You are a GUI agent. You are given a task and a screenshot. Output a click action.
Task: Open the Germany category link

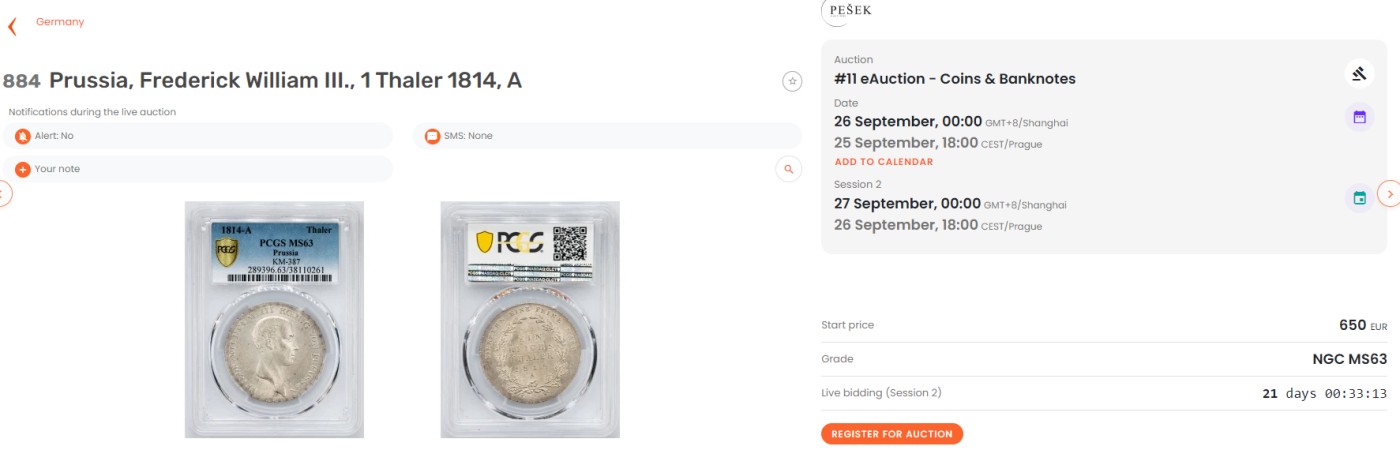[x=60, y=22]
